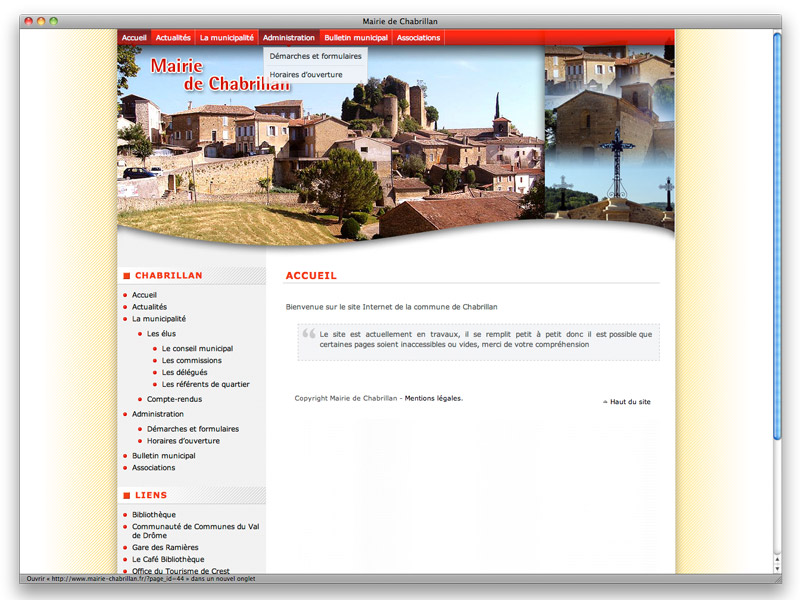Image resolution: width=800 pixels, height=600 pixels.
Task: Click the Copyright Mairie de Chabrillan footer text
Action: pyautogui.click(x=345, y=398)
